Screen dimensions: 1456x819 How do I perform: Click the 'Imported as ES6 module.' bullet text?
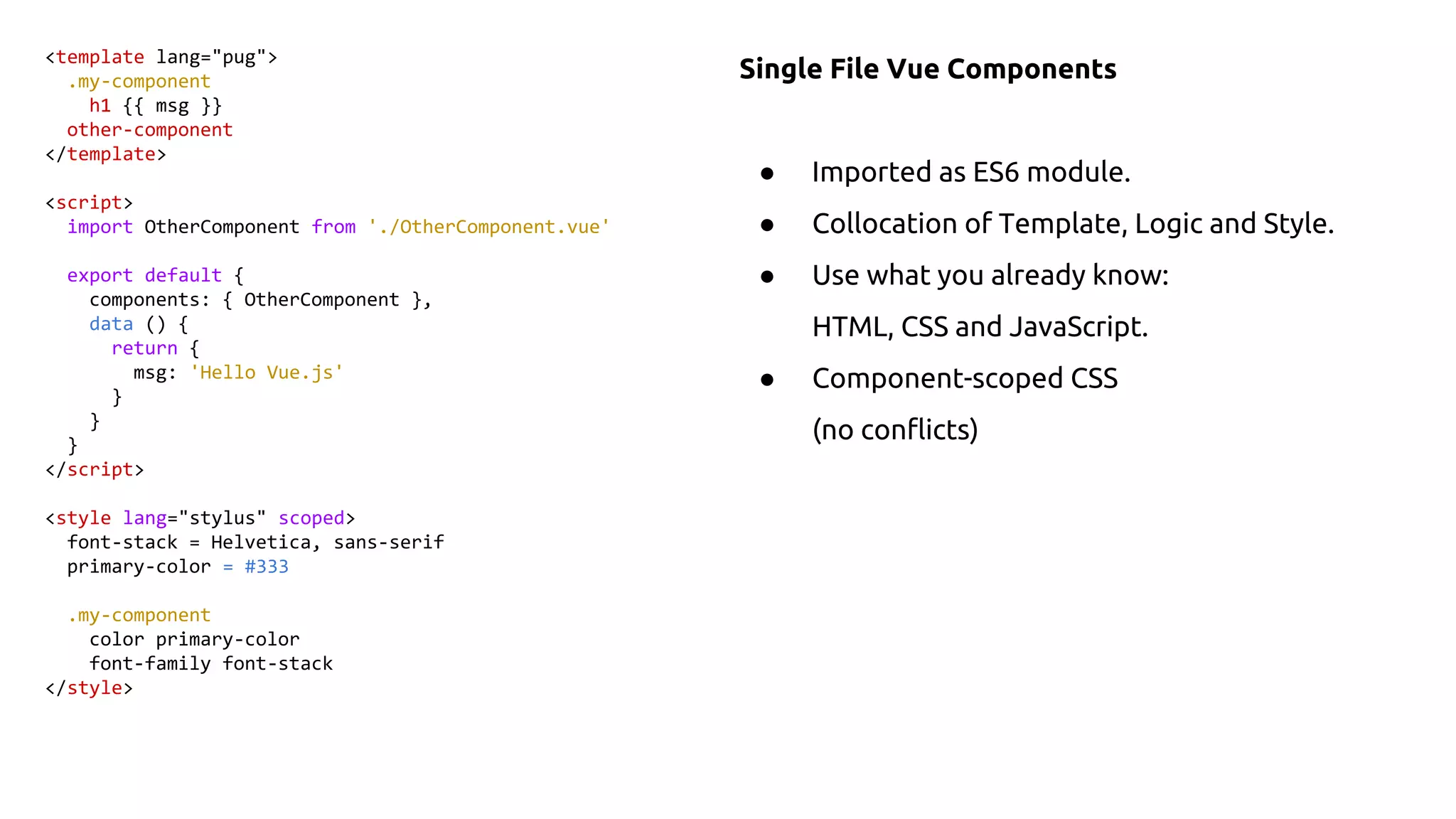tap(970, 173)
